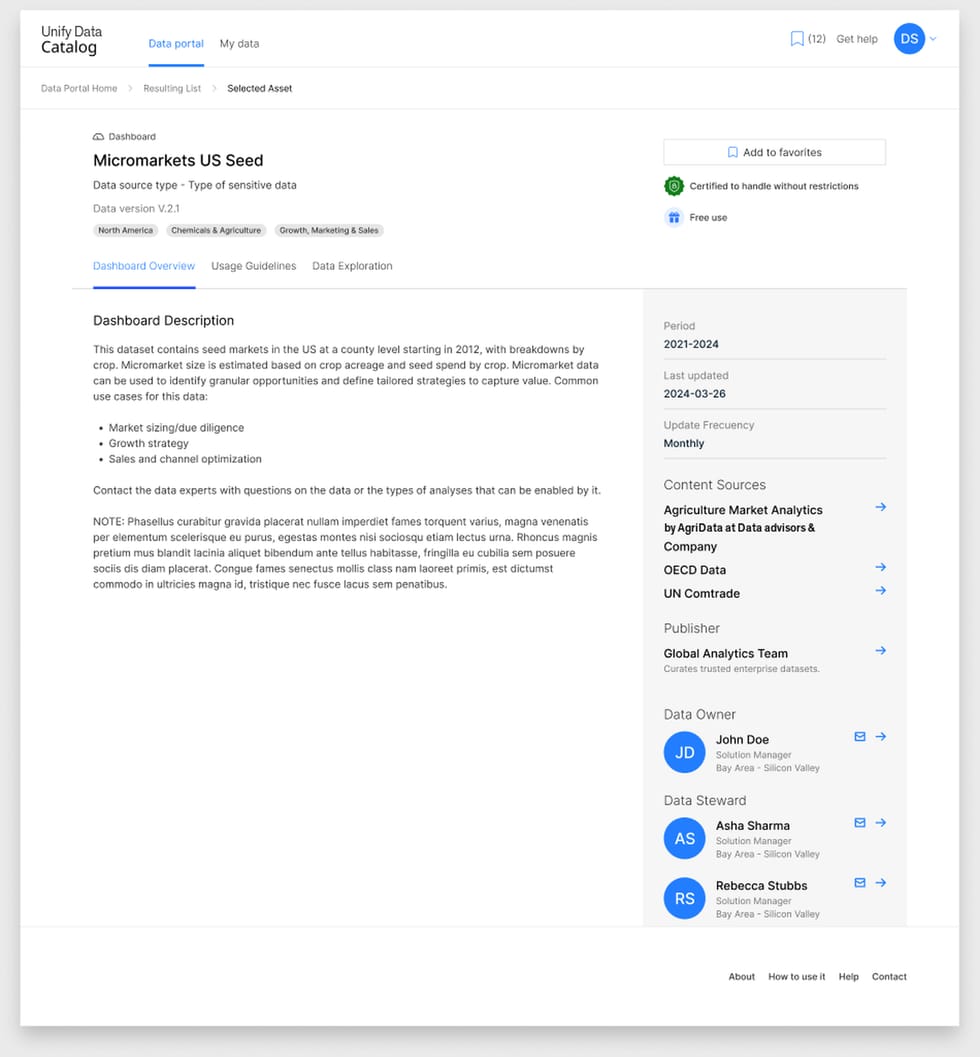Screen dimensions: 980x1057
Task: Click the Micromarkets US Seed title
Action: coord(178,160)
